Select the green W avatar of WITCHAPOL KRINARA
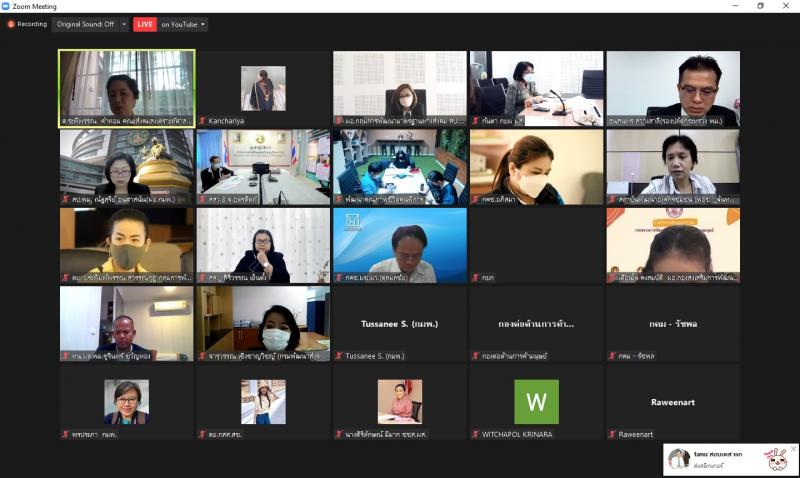 (536, 401)
